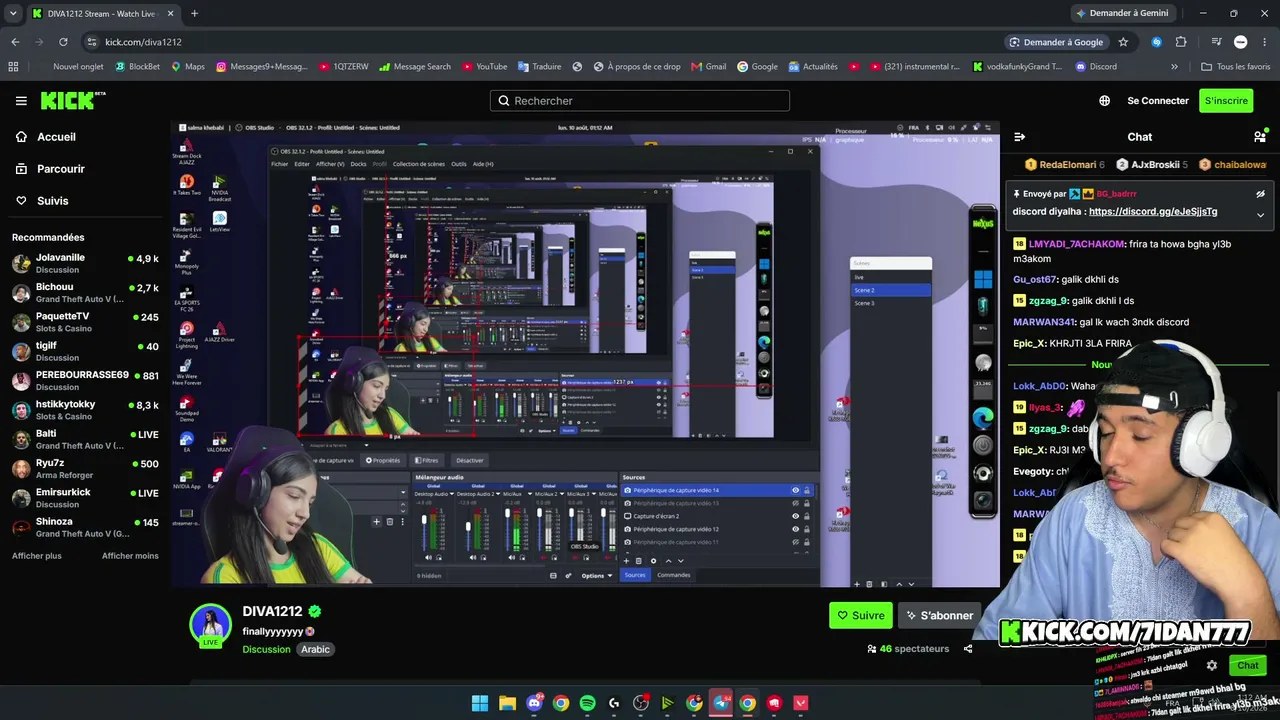The width and height of the screenshot is (1280, 720).
Task: Open the chat users list icon
Action: (x=1260, y=137)
